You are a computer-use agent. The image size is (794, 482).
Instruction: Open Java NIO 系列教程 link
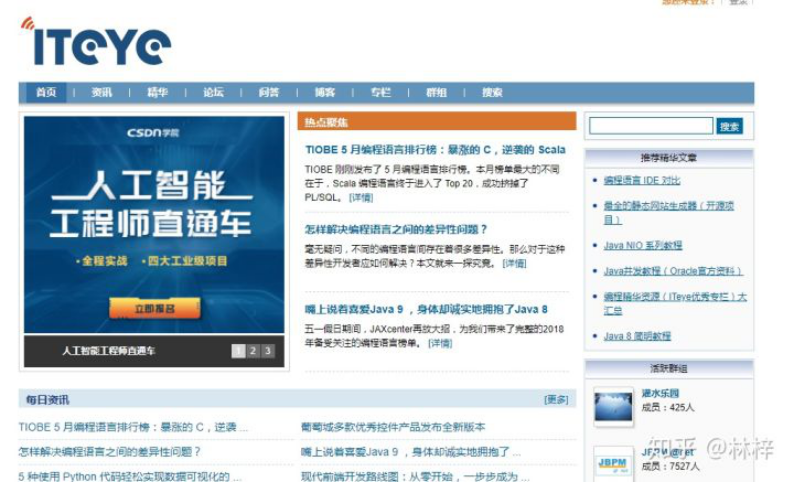click(x=643, y=246)
